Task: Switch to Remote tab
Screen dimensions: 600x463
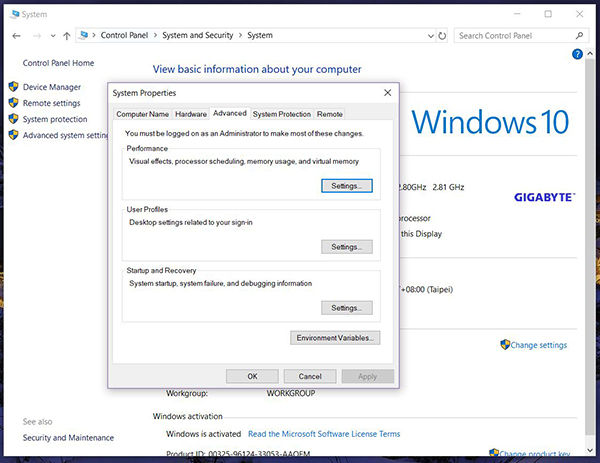Action: (329, 114)
